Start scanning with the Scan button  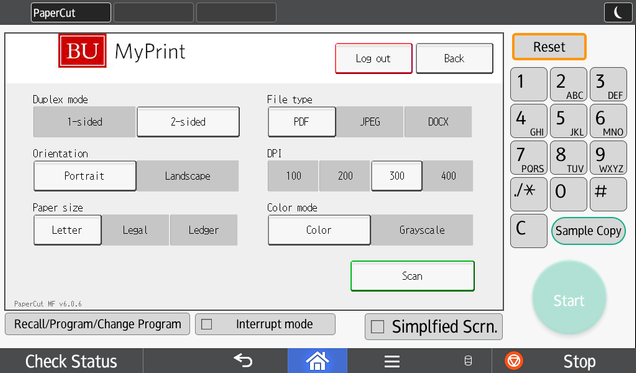click(413, 276)
